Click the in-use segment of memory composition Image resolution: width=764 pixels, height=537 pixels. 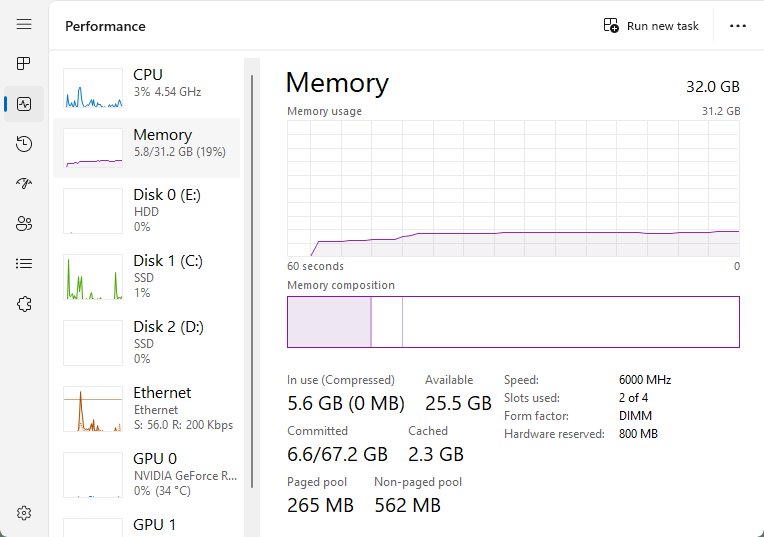tap(329, 322)
